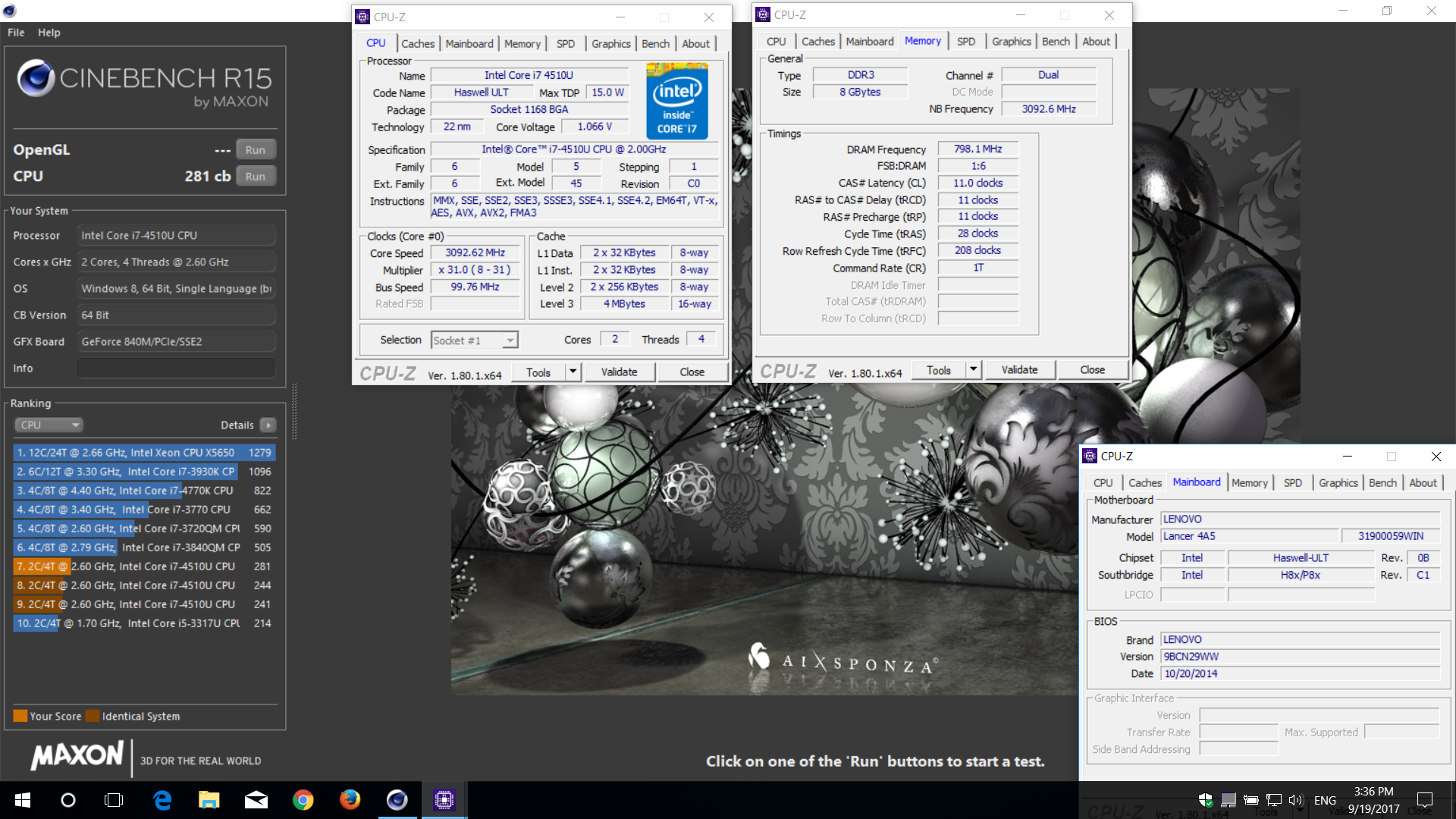Open the taskbar clock and date
Viewport: 1456px width, 819px height.
(1373, 800)
